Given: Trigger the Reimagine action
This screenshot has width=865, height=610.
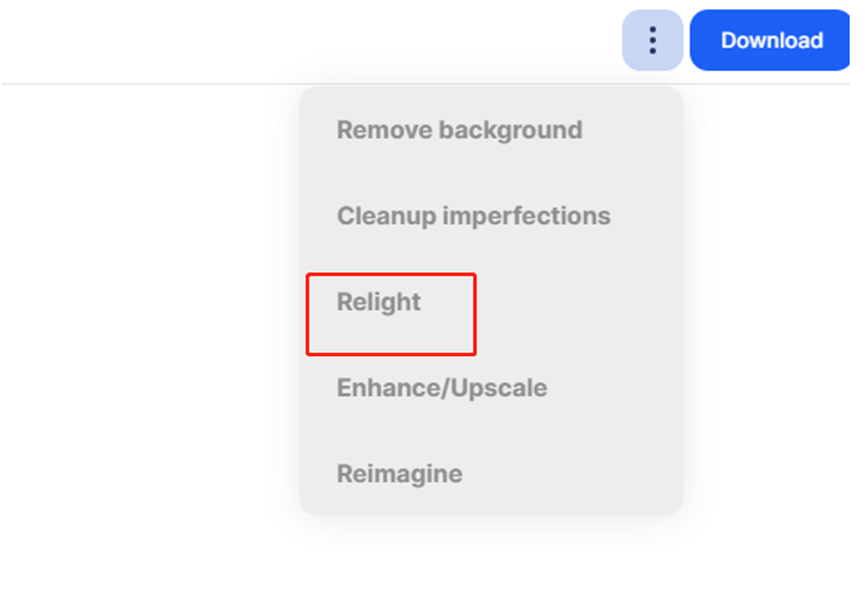Looking at the screenshot, I should (x=399, y=474).
